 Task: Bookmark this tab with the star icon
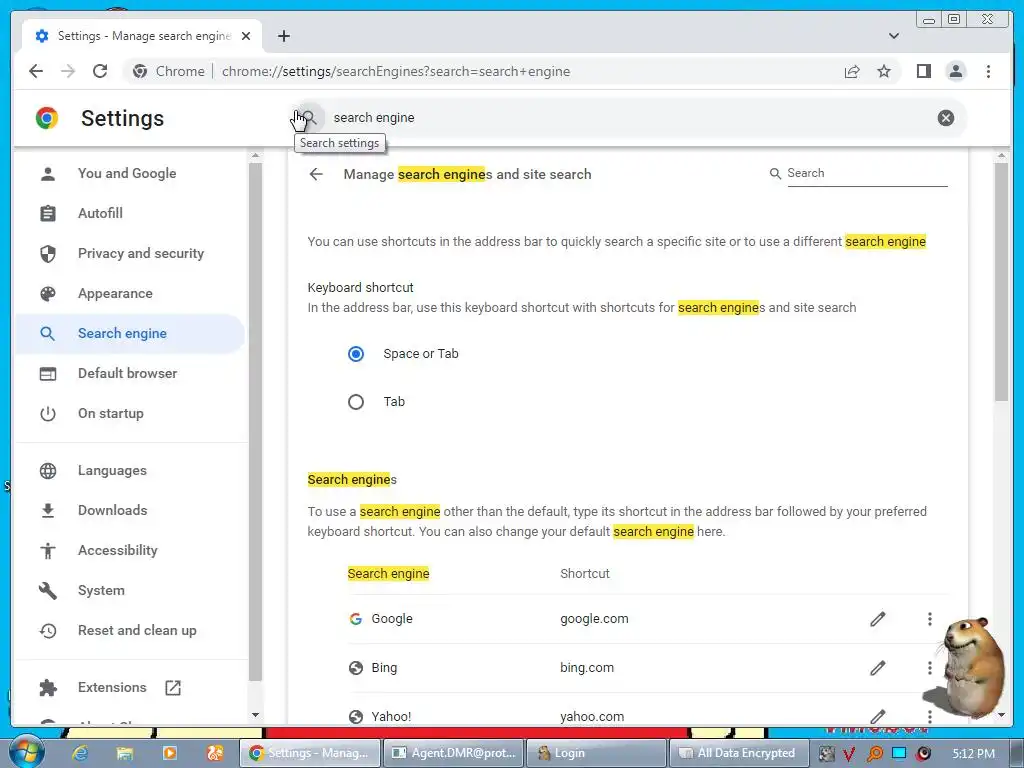(884, 71)
